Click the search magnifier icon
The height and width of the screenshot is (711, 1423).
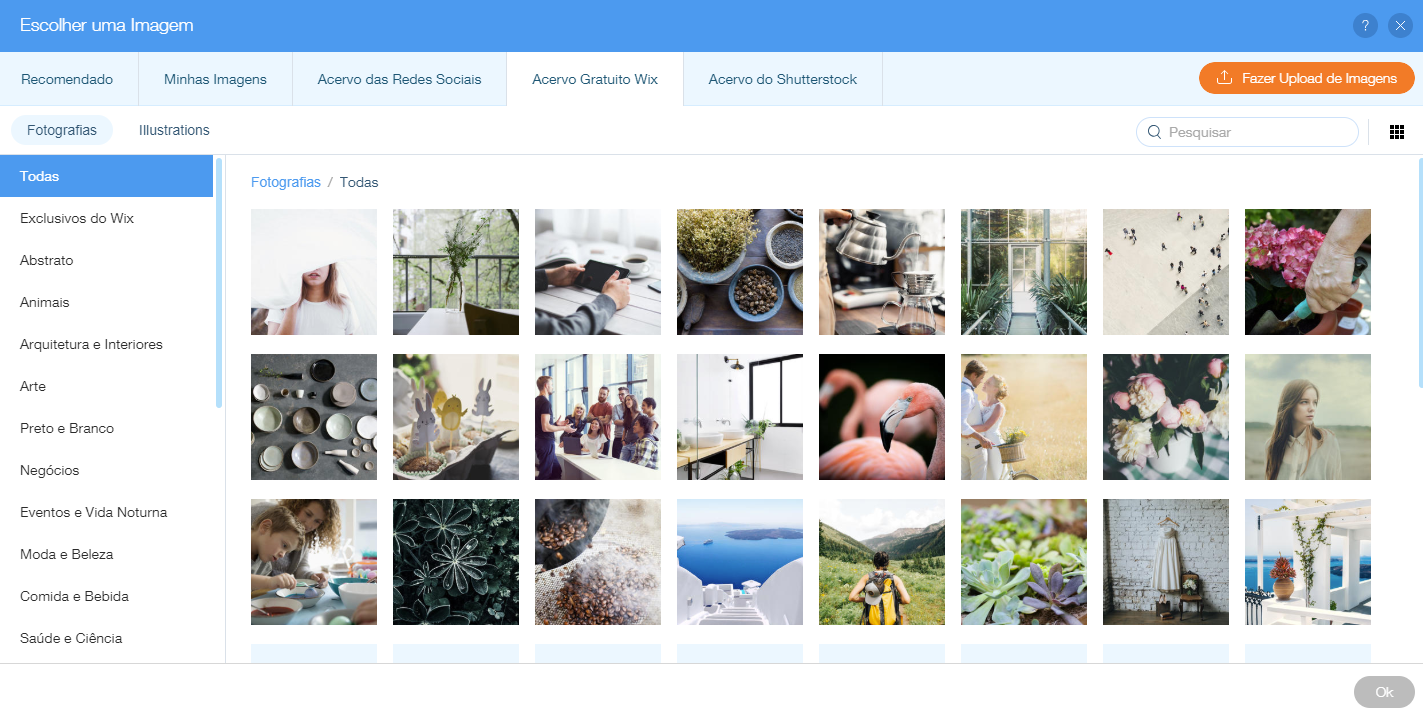(1154, 132)
